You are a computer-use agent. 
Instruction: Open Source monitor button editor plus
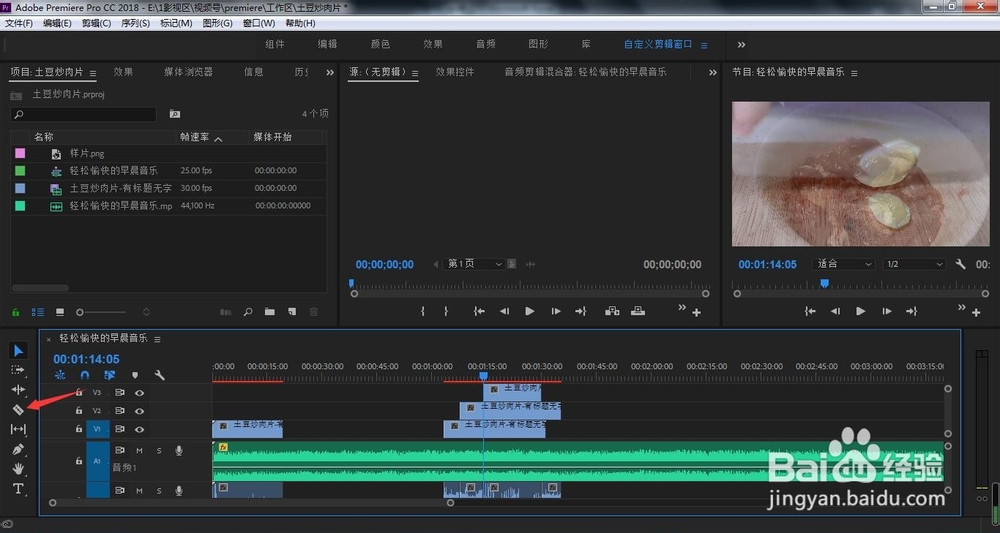[x=696, y=313]
